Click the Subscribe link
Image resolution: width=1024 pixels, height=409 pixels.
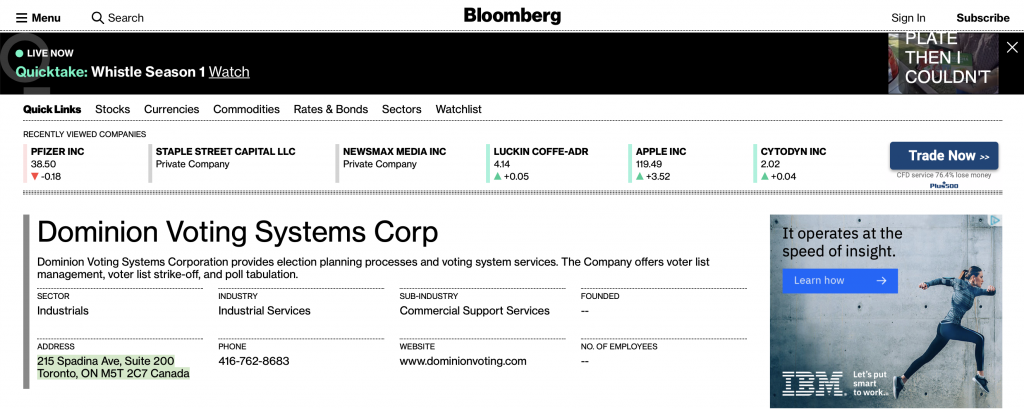point(983,18)
